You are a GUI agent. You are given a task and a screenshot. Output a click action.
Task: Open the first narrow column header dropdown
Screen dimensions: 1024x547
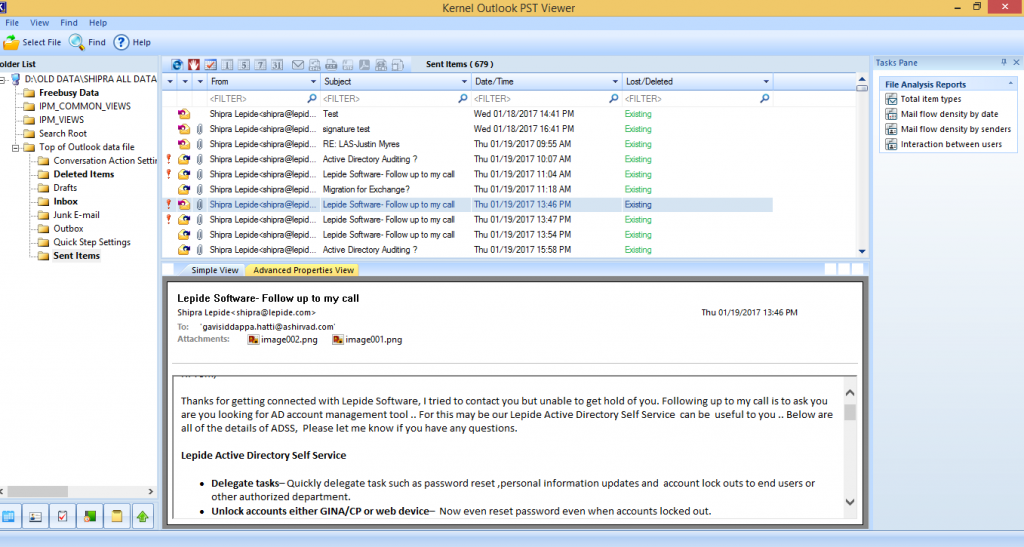pyautogui.click(x=170, y=82)
